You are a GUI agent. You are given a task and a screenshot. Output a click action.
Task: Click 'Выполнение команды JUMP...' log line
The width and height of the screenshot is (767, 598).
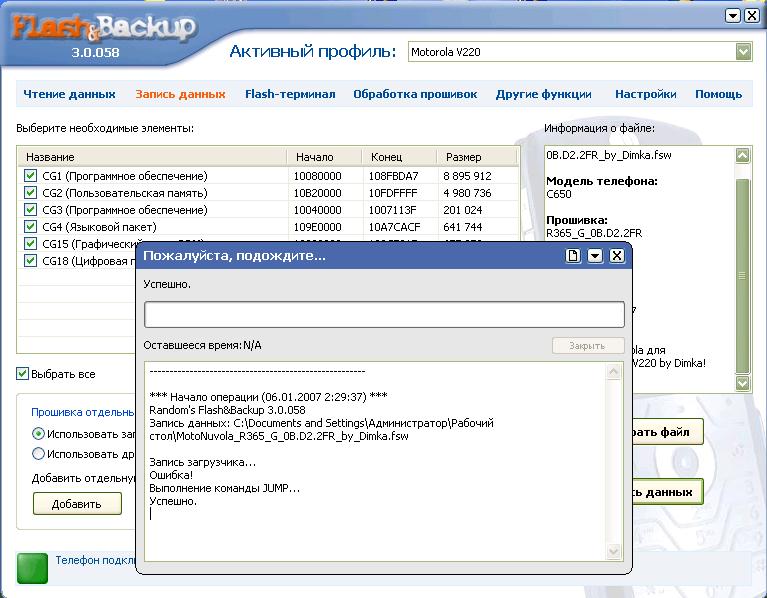pos(225,488)
